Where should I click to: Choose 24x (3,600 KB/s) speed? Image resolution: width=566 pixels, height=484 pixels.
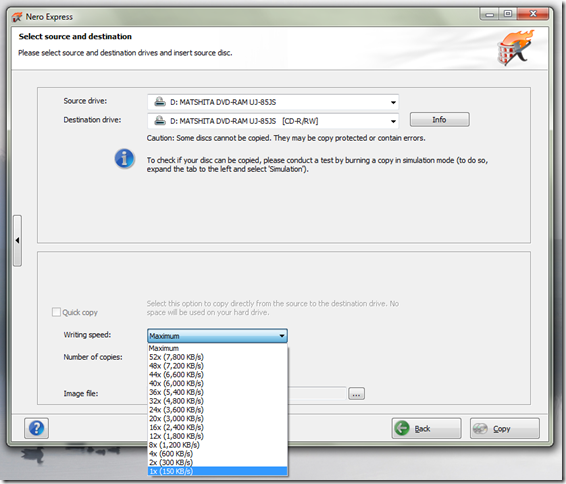[217, 410]
